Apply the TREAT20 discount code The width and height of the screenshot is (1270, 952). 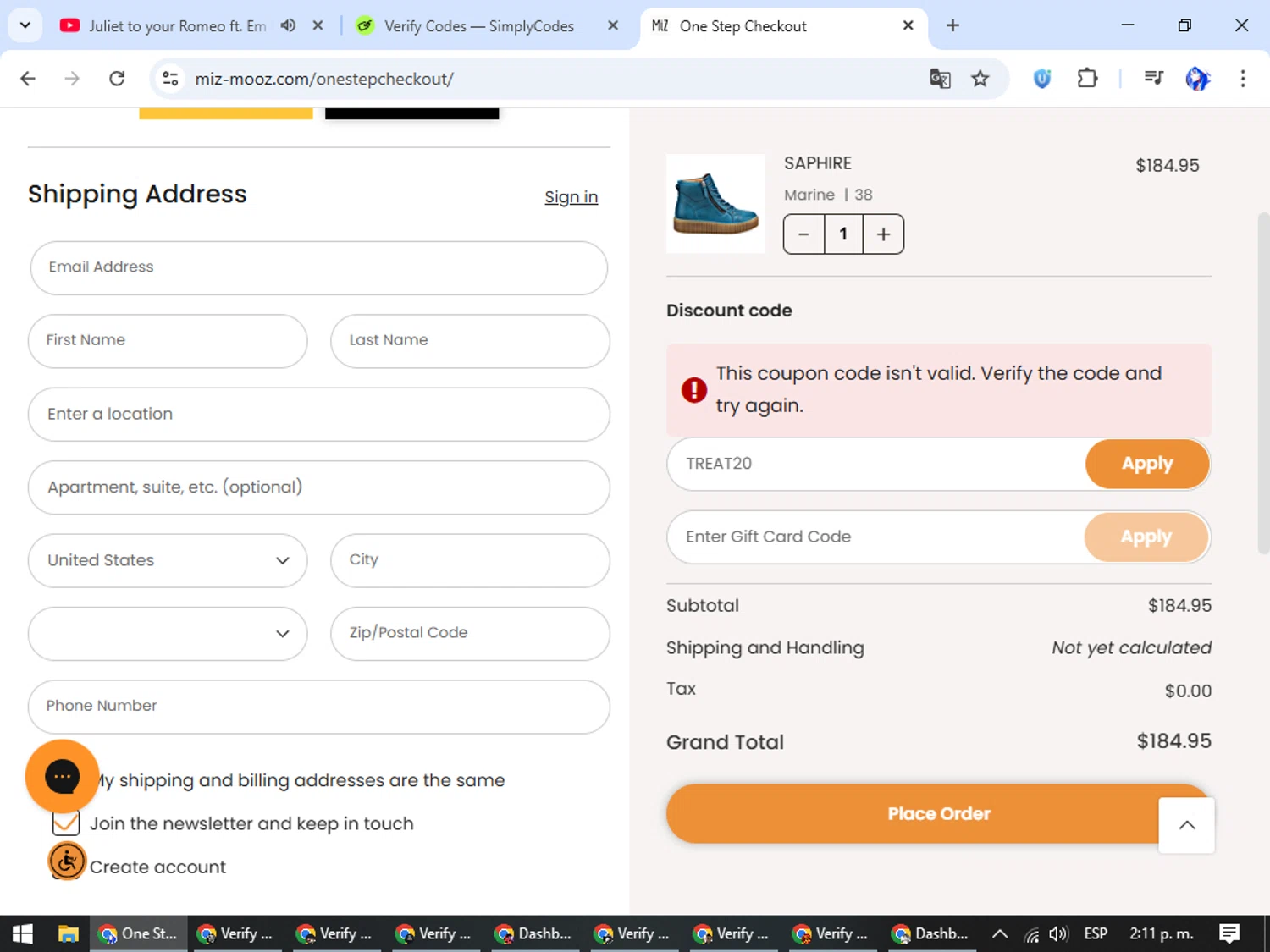tap(1147, 464)
